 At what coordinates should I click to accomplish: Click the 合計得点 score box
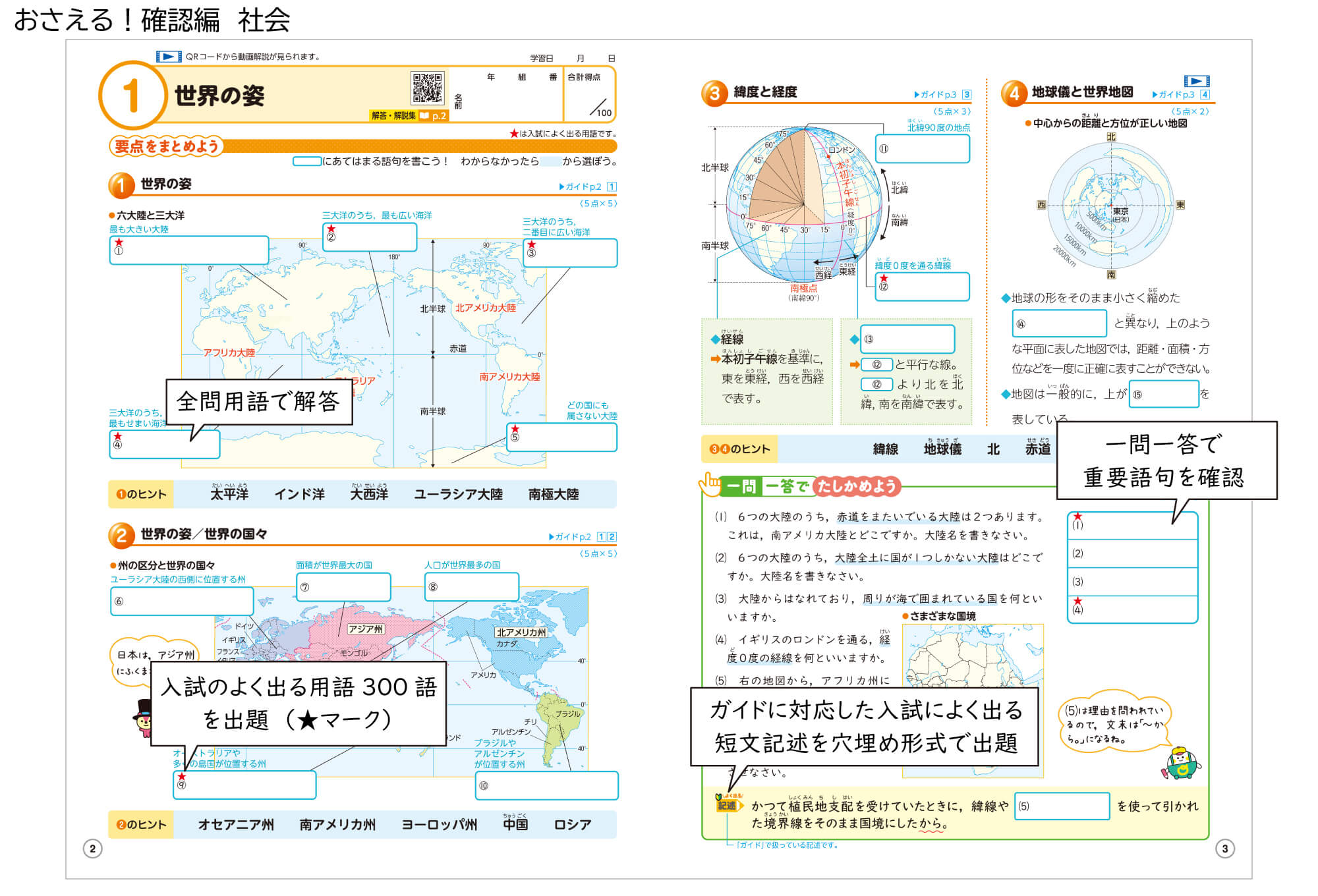pyautogui.click(x=590, y=94)
